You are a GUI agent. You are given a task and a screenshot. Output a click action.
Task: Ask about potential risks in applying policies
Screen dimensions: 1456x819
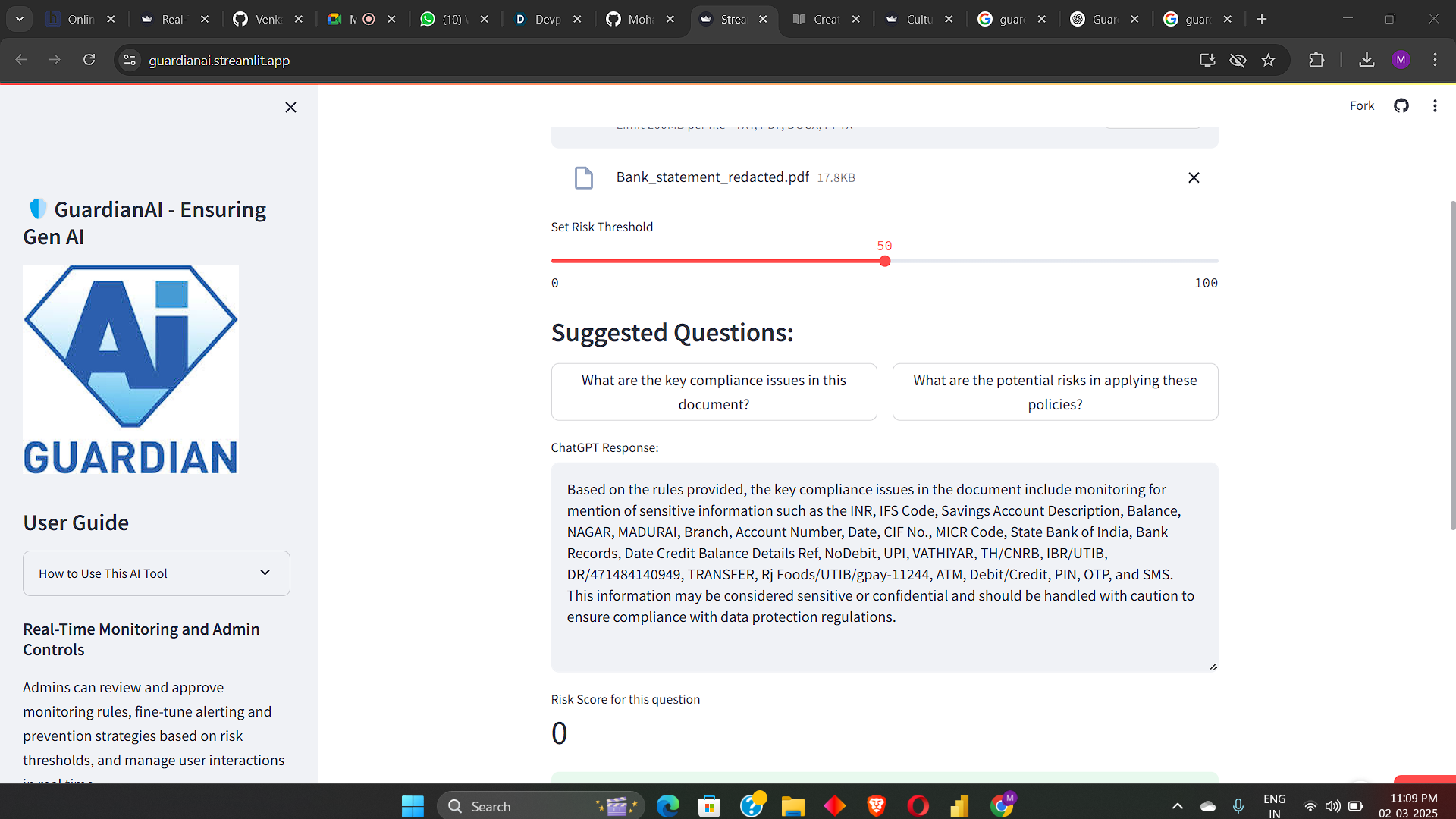click(x=1055, y=392)
